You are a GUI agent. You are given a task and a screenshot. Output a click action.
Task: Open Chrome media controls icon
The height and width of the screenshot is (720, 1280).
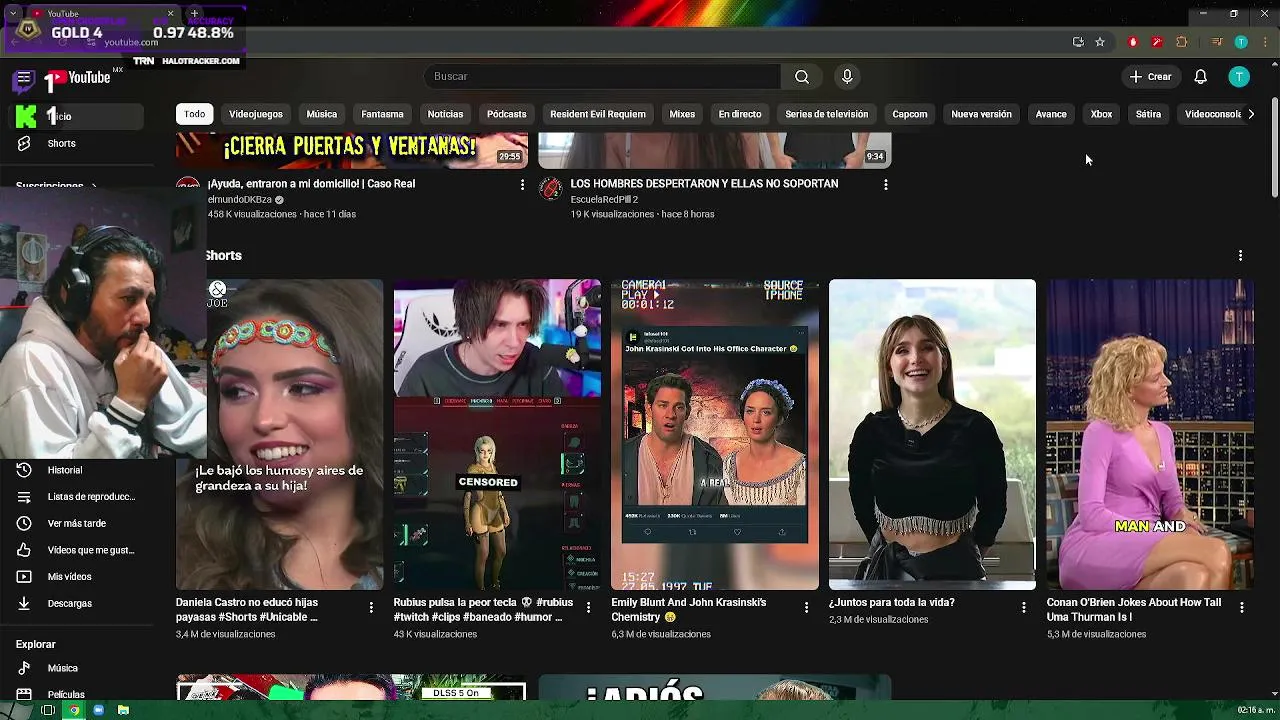(x=1217, y=42)
